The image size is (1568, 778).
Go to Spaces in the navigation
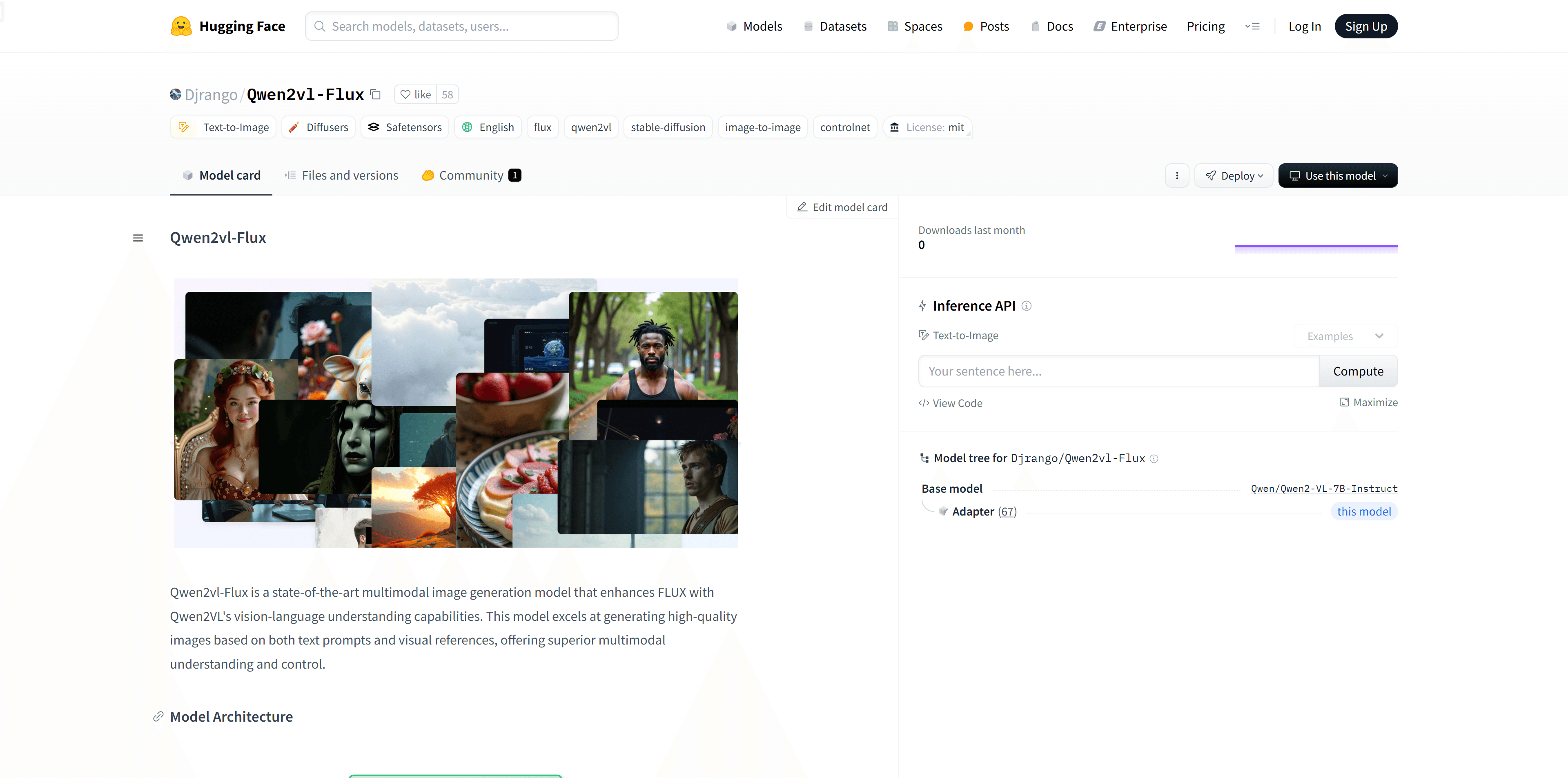click(x=915, y=26)
